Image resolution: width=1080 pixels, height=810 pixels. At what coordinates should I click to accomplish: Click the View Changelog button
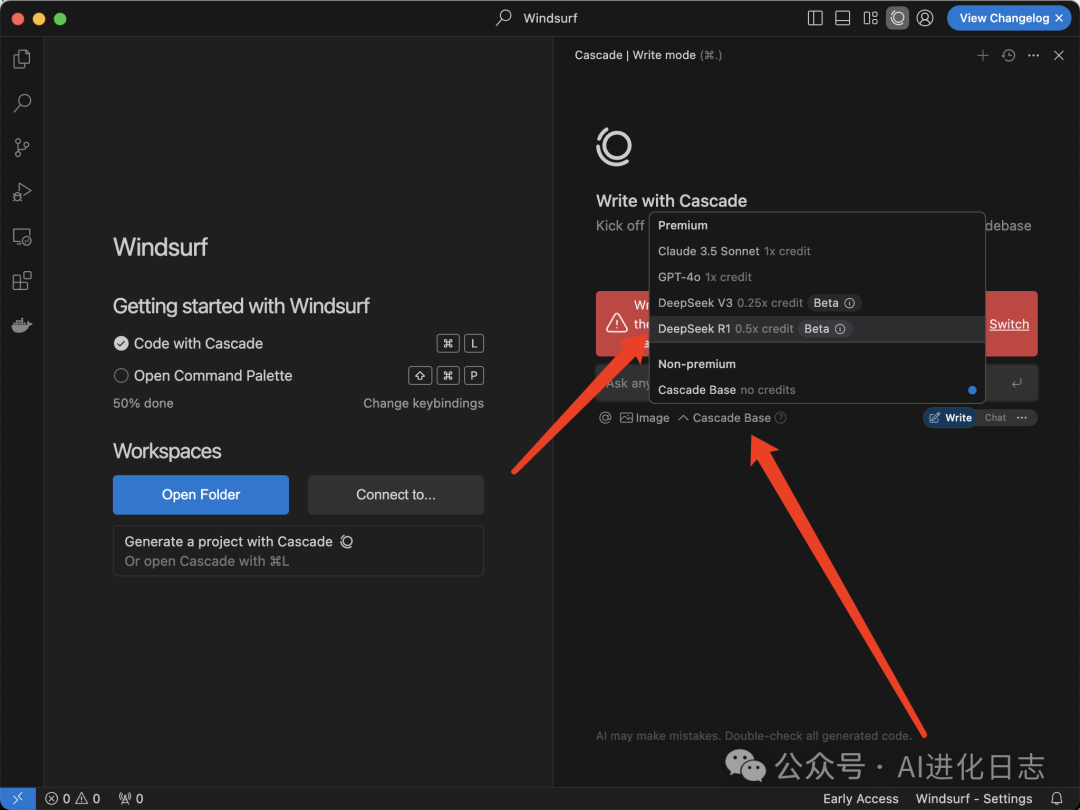pyautogui.click(x=1004, y=19)
